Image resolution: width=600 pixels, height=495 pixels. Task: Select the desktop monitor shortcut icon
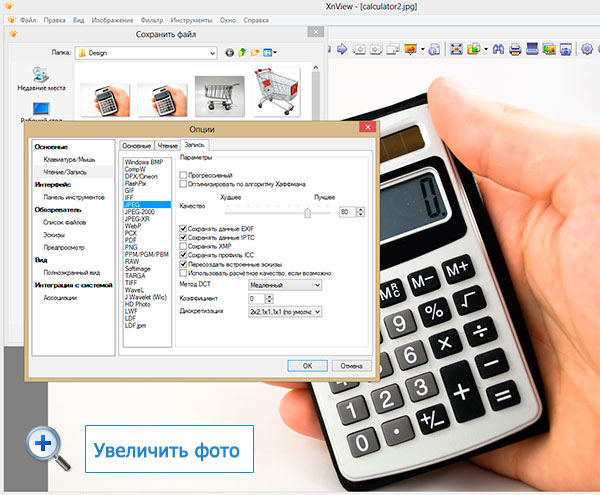[x=41, y=109]
